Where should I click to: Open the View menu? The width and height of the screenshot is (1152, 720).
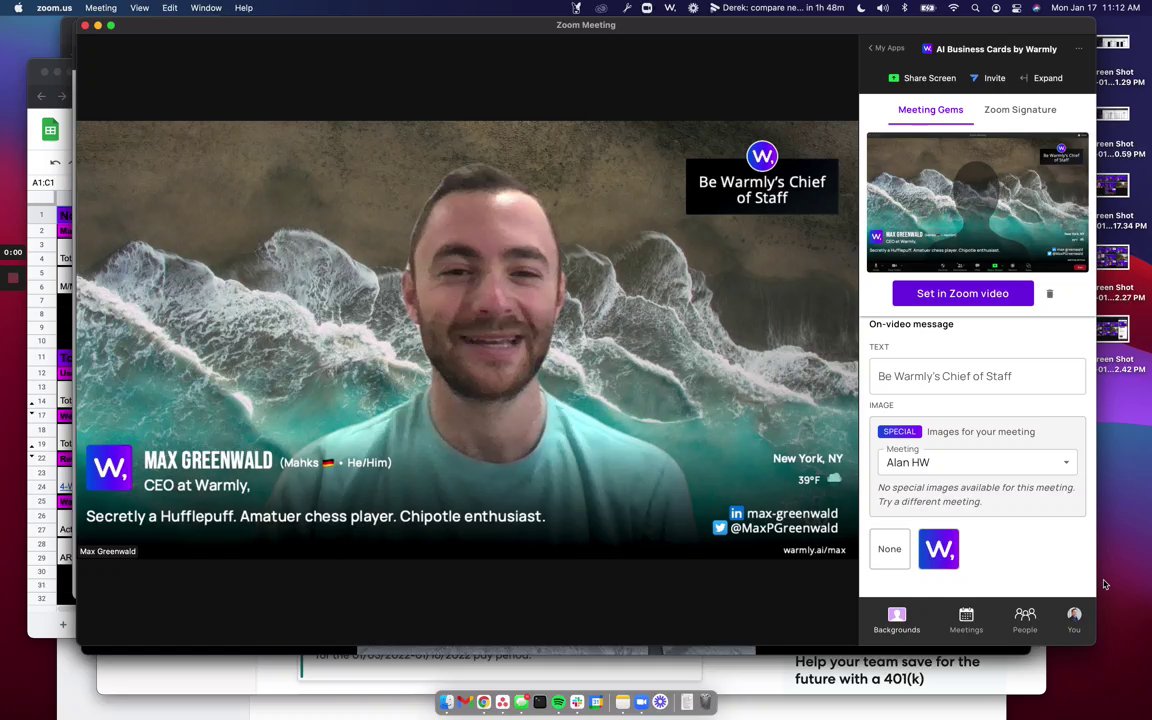(140, 8)
